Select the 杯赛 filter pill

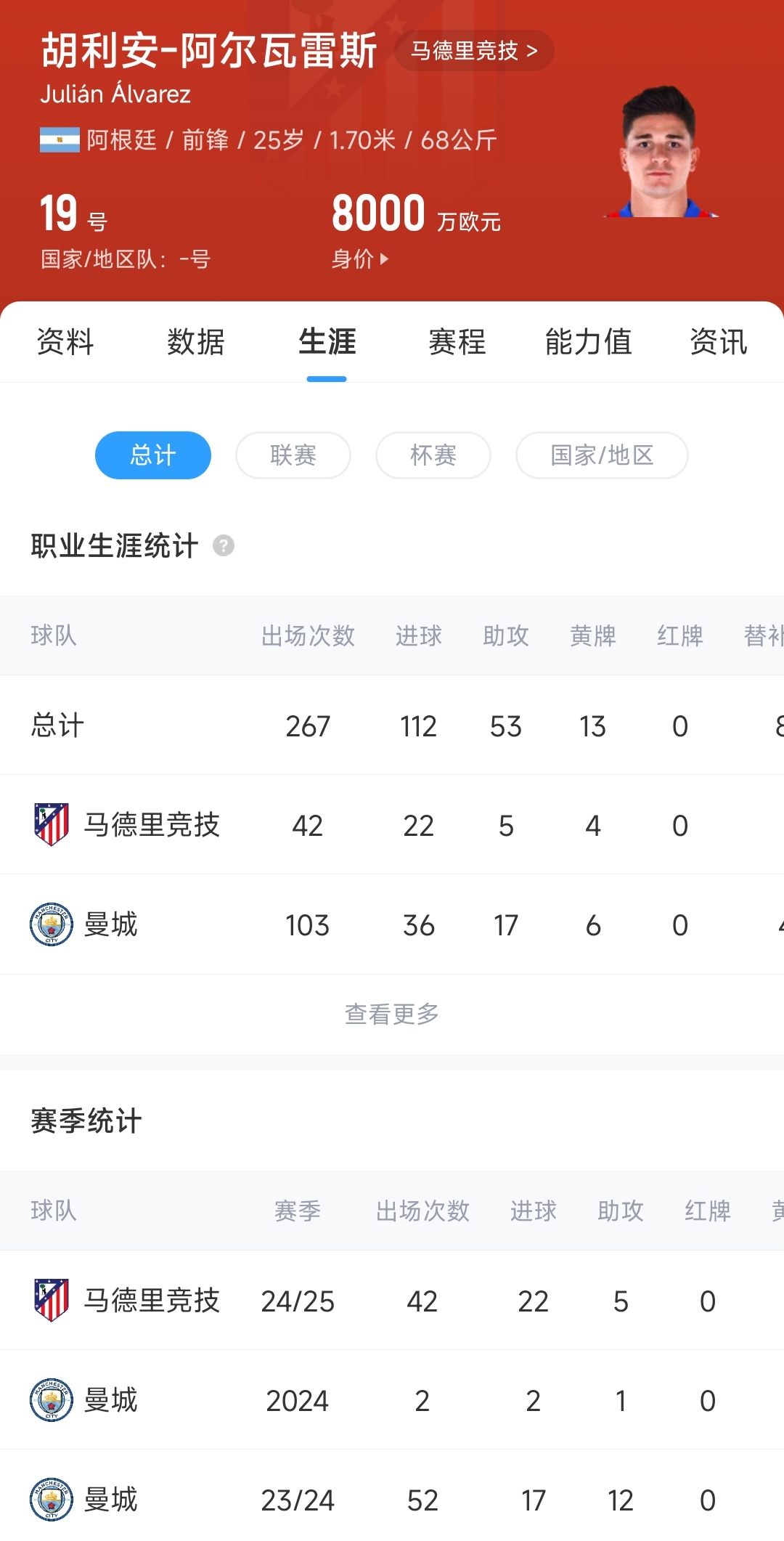[433, 455]
